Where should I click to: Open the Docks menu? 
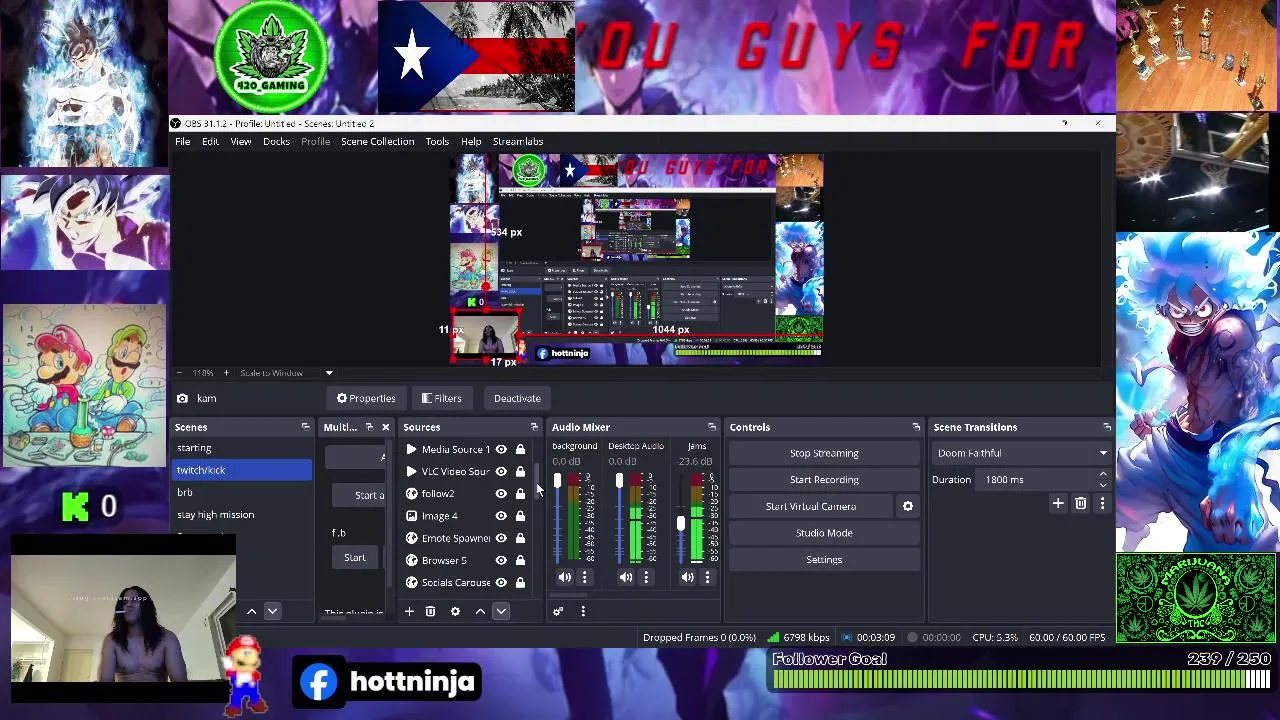[x=276, y=142]
